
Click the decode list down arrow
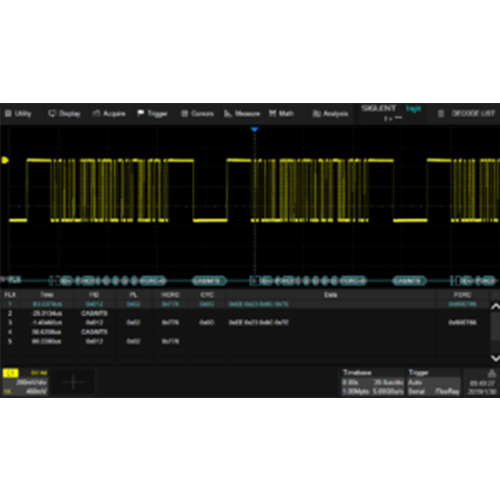[495, 358]
